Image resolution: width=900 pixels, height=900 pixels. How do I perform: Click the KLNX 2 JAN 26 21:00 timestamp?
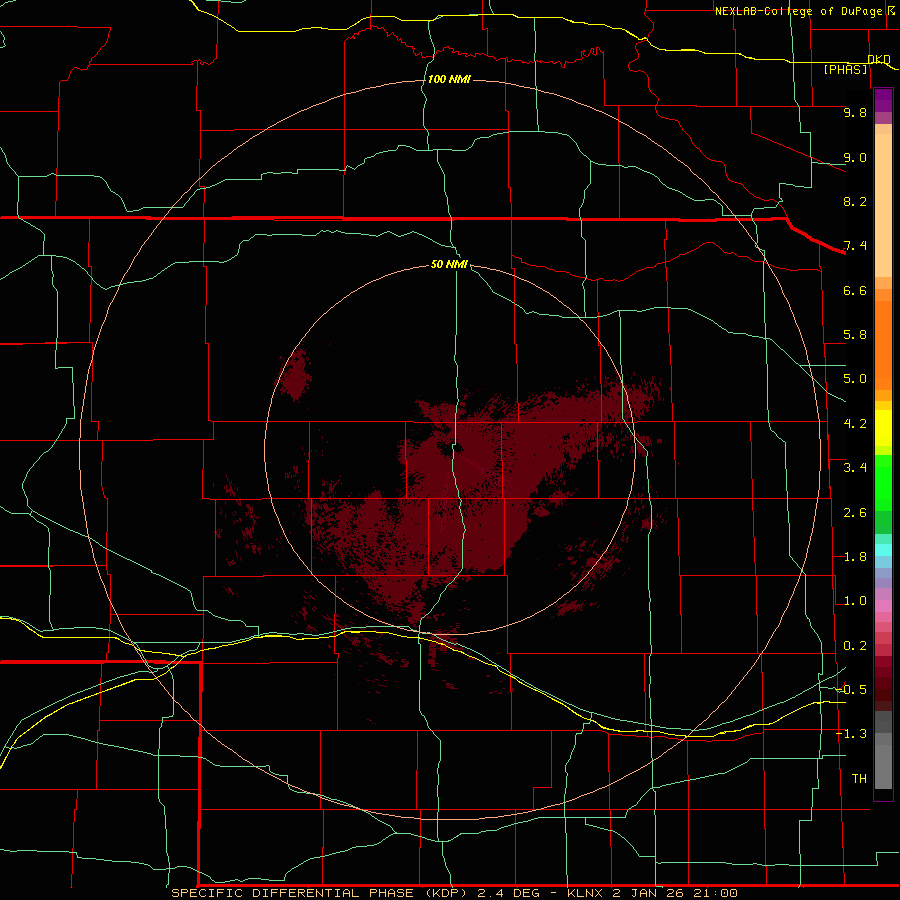652,893
